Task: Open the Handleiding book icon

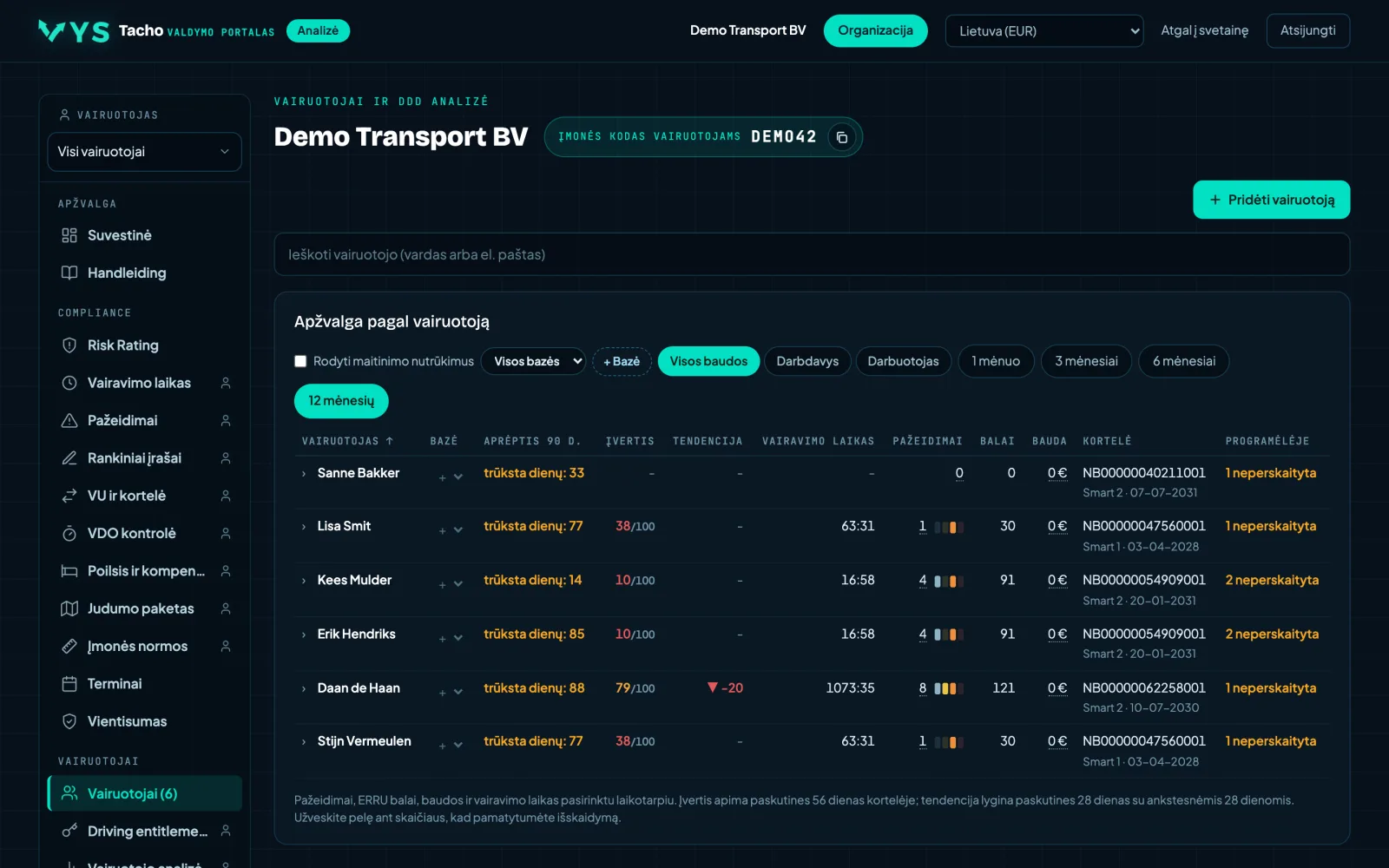Action: [69, 273]
